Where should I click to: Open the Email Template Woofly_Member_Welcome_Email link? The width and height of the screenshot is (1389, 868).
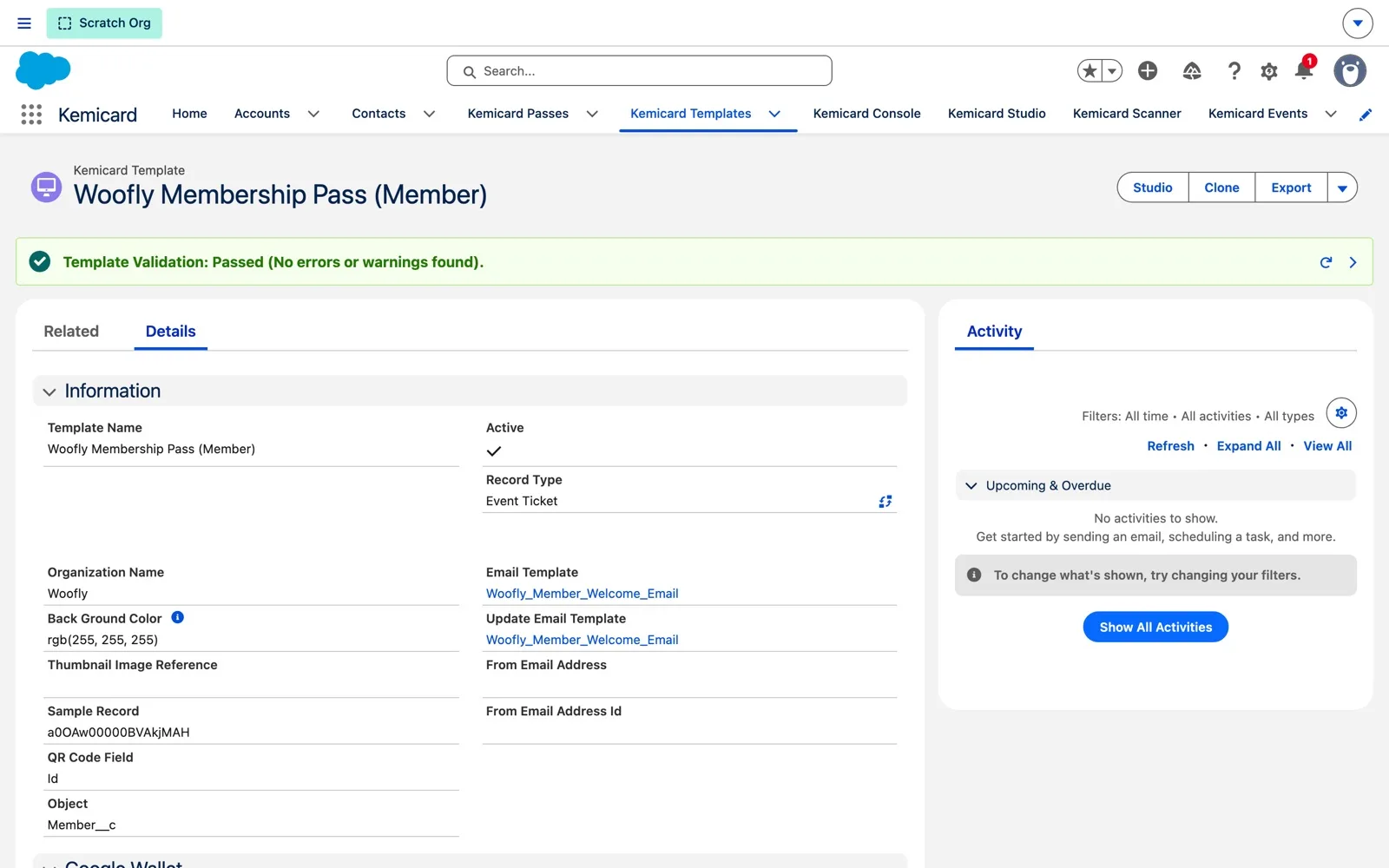click(582, 594)
